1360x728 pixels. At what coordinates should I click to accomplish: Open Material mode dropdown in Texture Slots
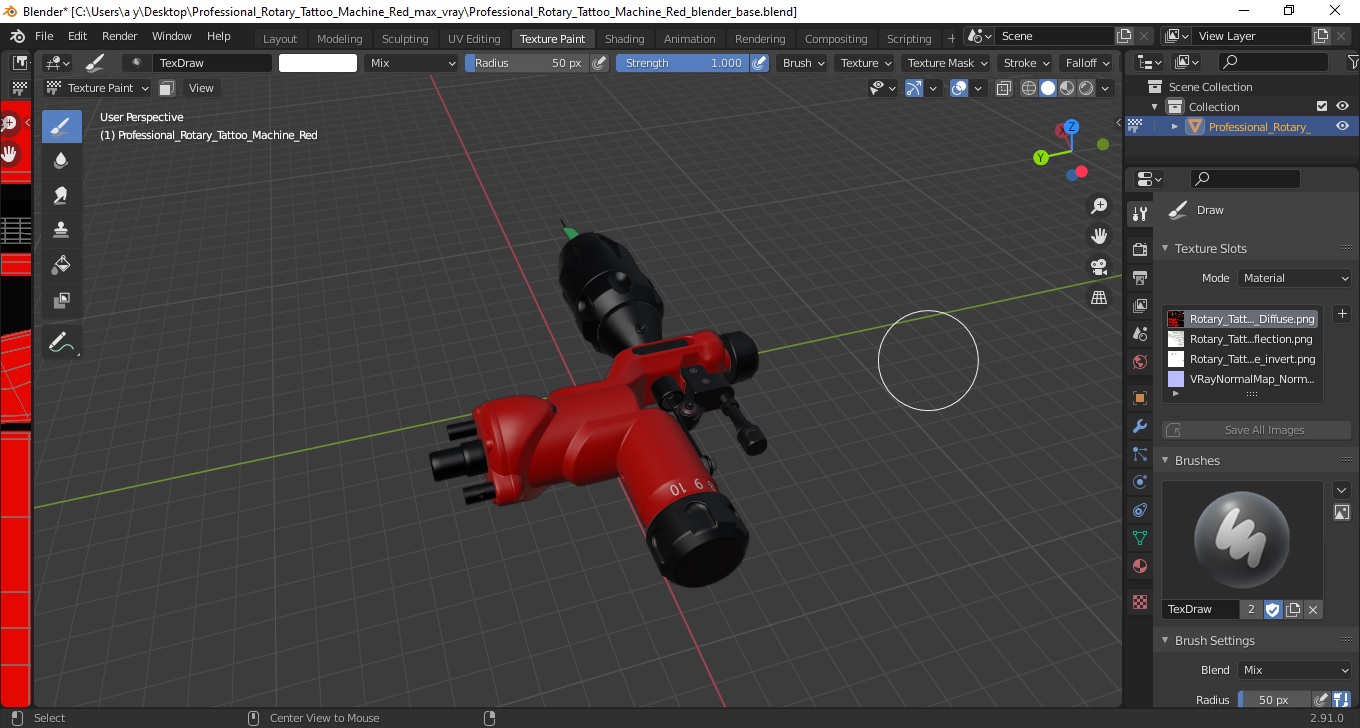(x=1295, y=278)
